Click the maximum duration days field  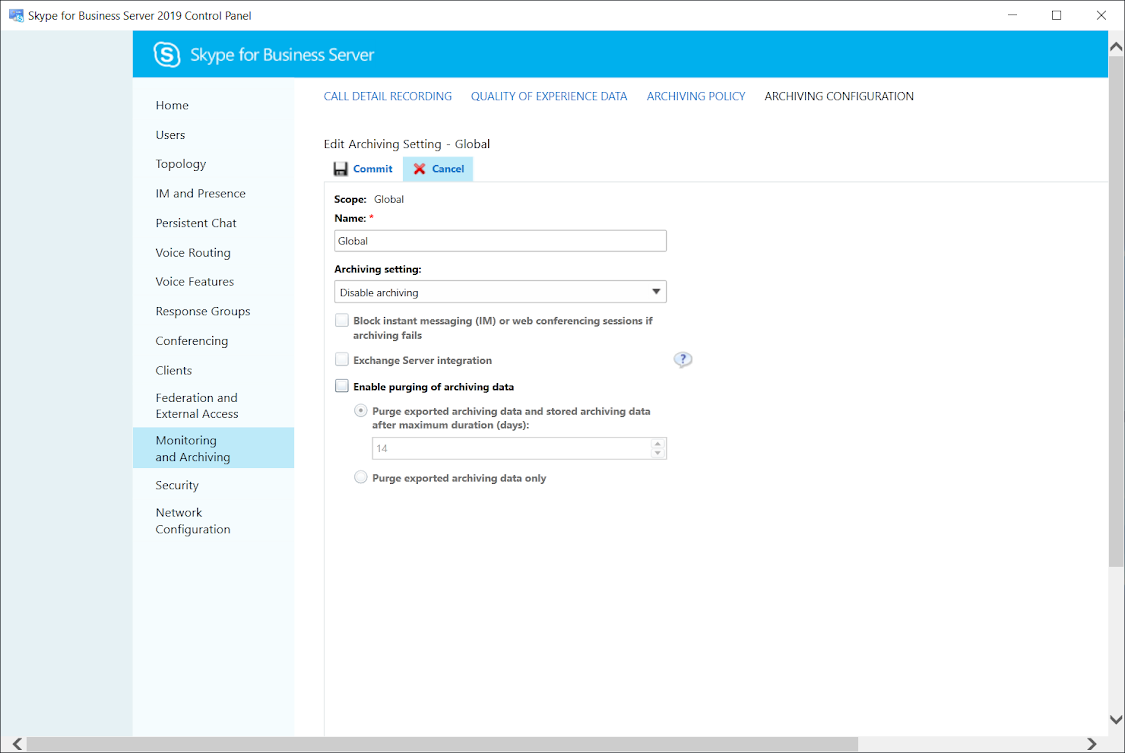(512, 448)
